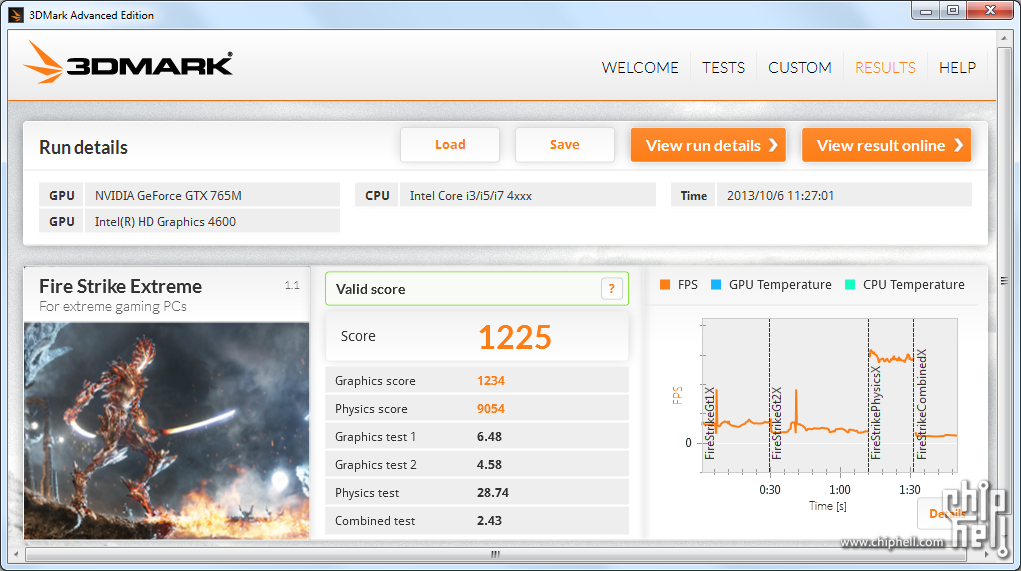Viewport: 1021px width, 571px height.
Task: Click the Save button
Action: (x=565, y=145)
